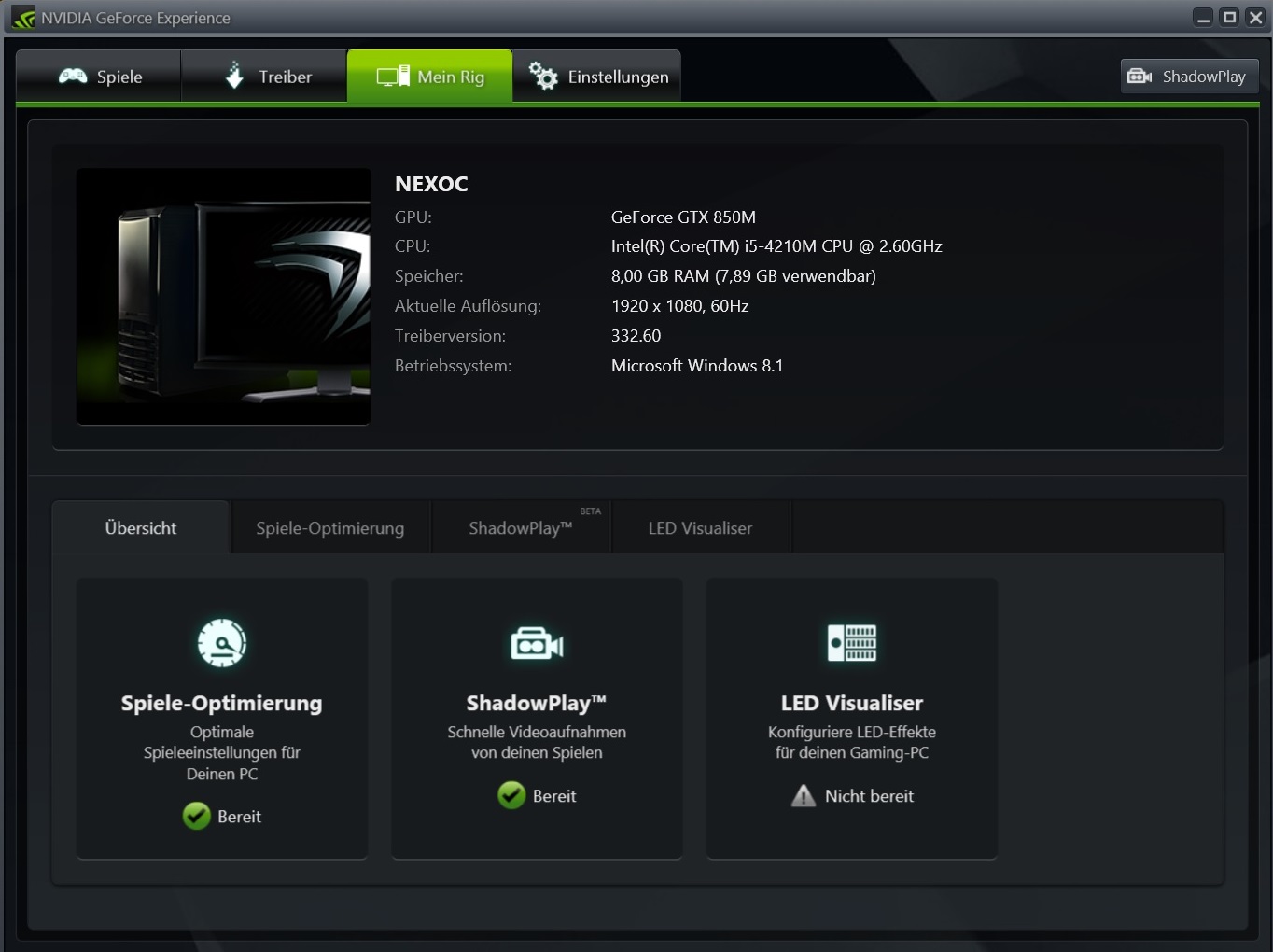Click the Aktuelle Auflösung label
This screenshot has height=952, width=1273.
point(468,306)
